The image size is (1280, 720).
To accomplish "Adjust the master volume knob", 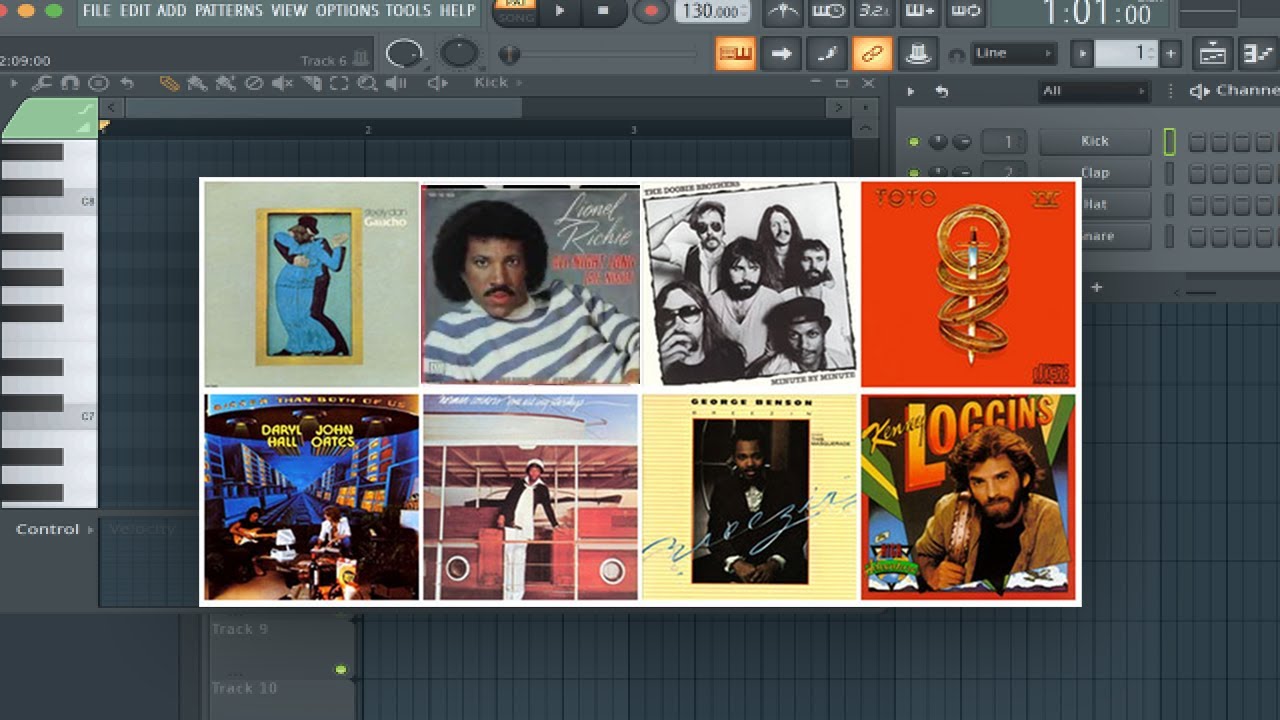I will pyautogui.click(x=404, y=53).
